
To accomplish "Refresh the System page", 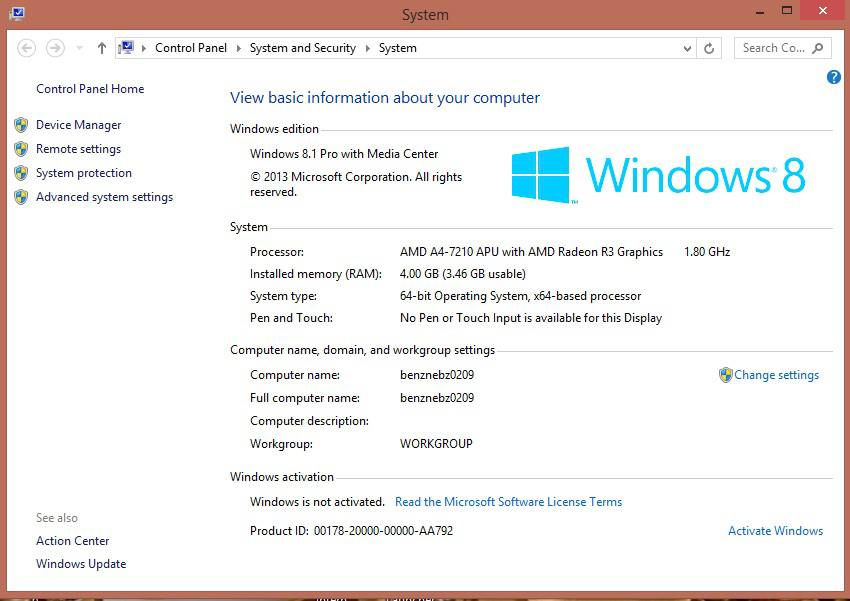I will [x=709, y=48].
